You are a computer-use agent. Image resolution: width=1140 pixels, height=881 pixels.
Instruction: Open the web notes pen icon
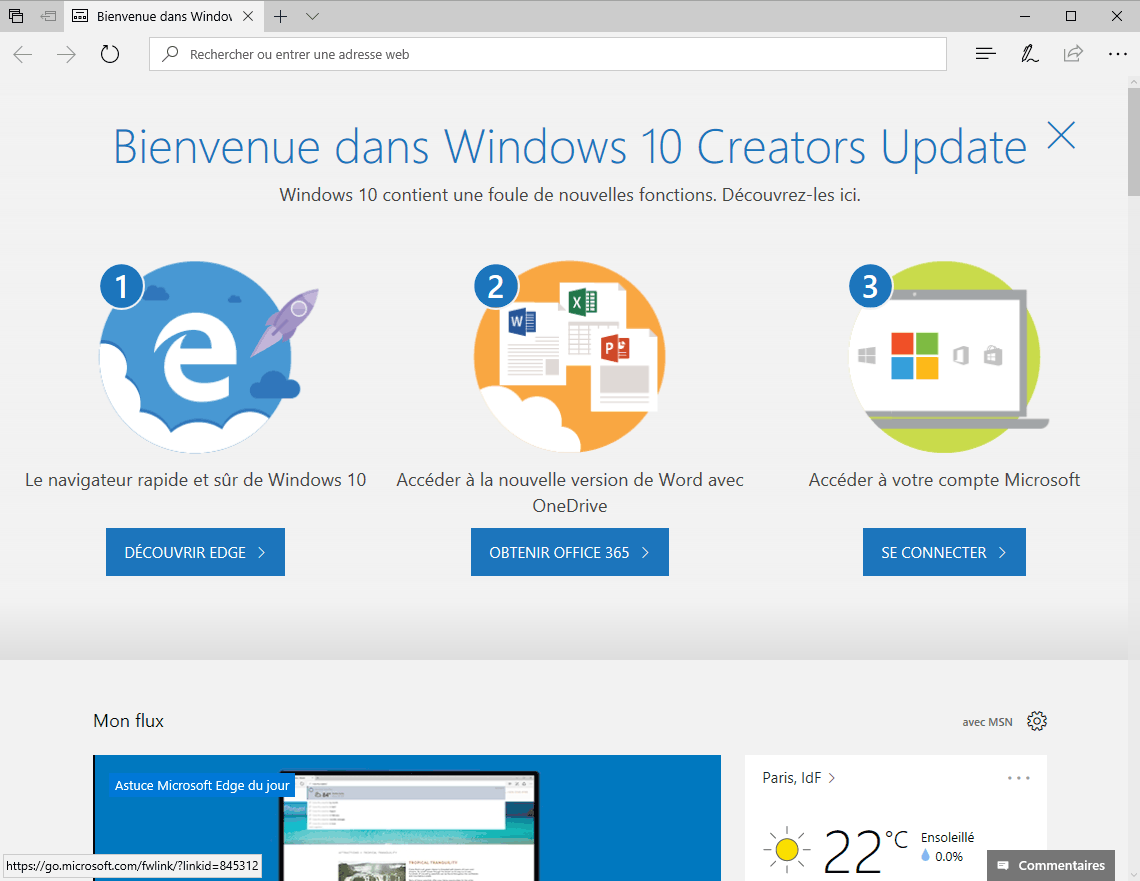(1029, 54)
